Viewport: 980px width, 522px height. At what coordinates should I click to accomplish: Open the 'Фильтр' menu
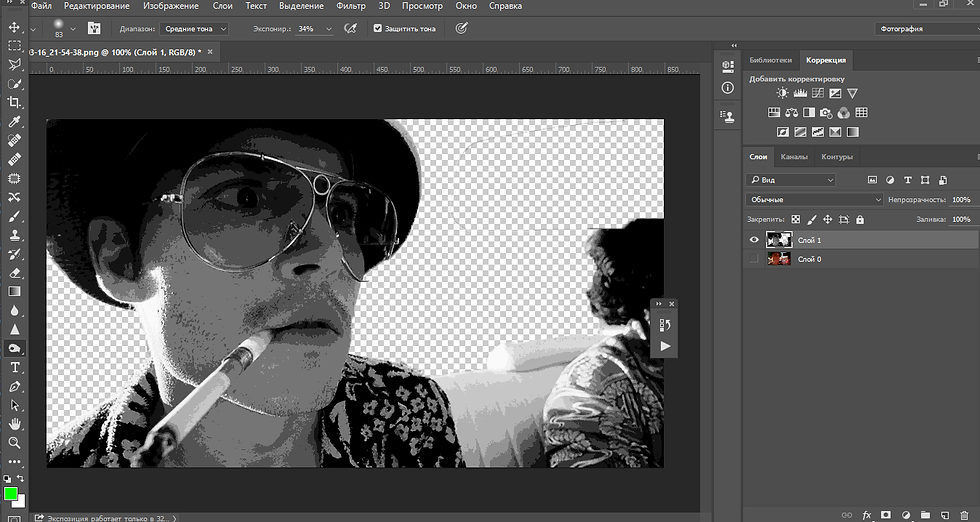coord(351,6)
